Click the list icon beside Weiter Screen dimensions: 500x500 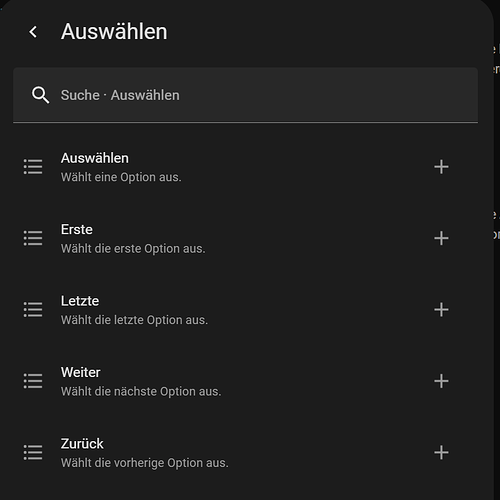33,381
